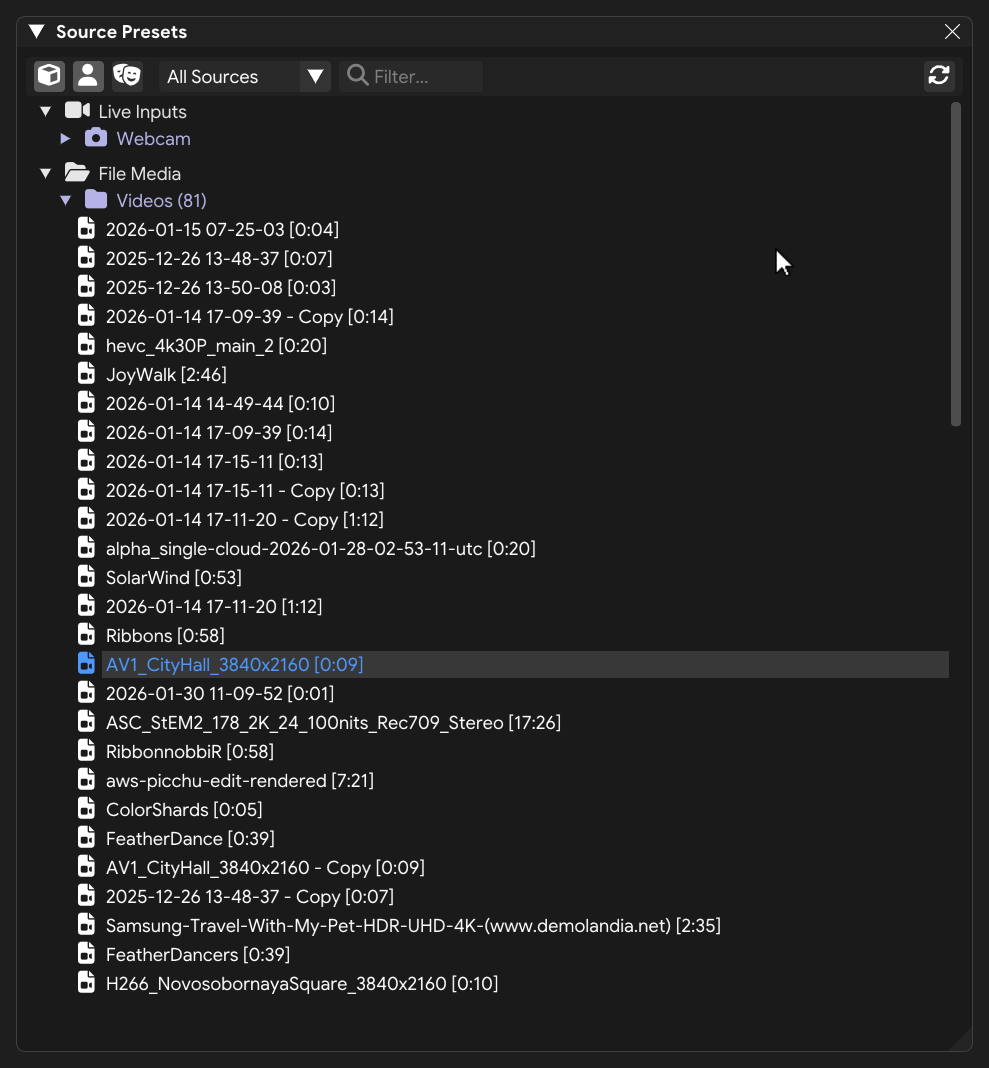Click video file icon beside hevc_4k30P_main_2
This screenshot has width=989, height=1068.
pyautogui.click(x=87, y=344)
